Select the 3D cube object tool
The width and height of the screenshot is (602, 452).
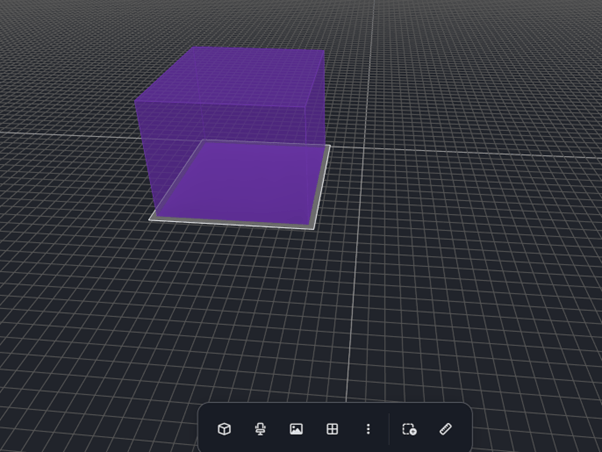224,429
